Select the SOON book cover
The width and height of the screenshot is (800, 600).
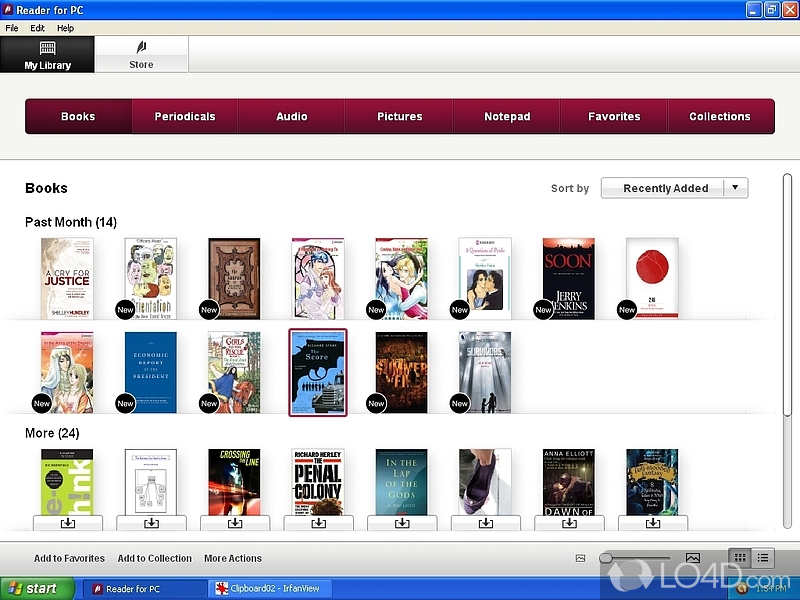tap(569, 278)
